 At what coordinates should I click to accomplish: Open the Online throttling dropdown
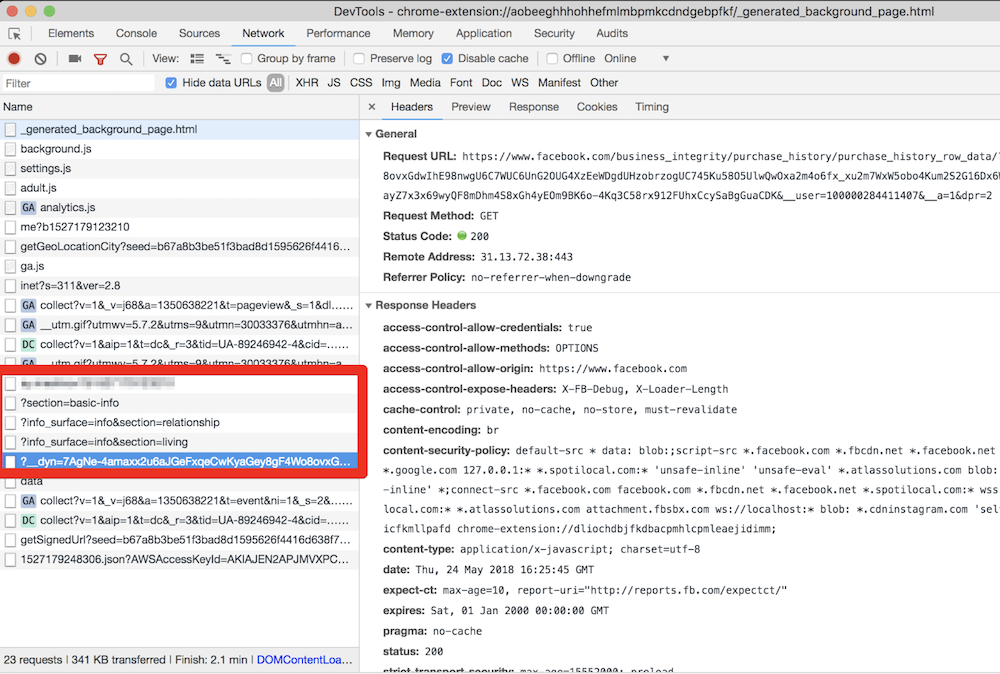pos(637,59)
